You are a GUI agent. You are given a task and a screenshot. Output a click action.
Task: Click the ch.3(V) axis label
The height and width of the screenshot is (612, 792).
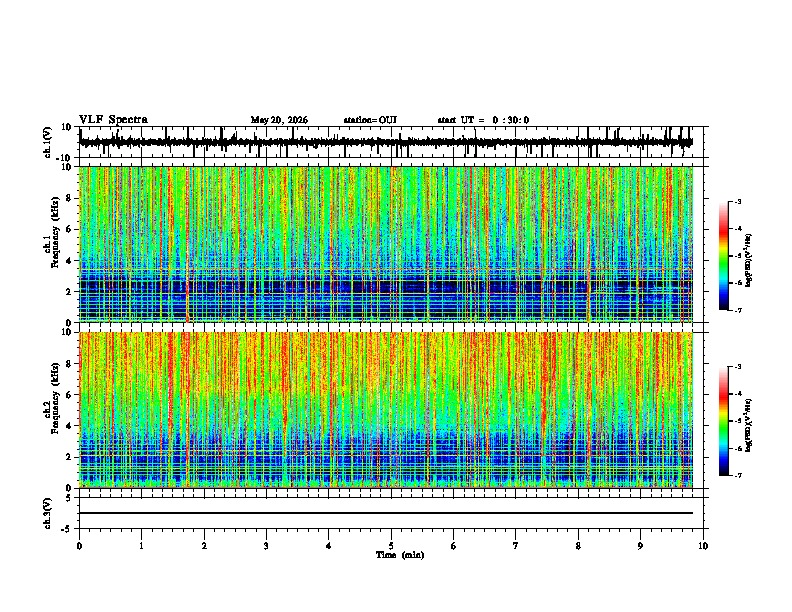pos(47,513)
